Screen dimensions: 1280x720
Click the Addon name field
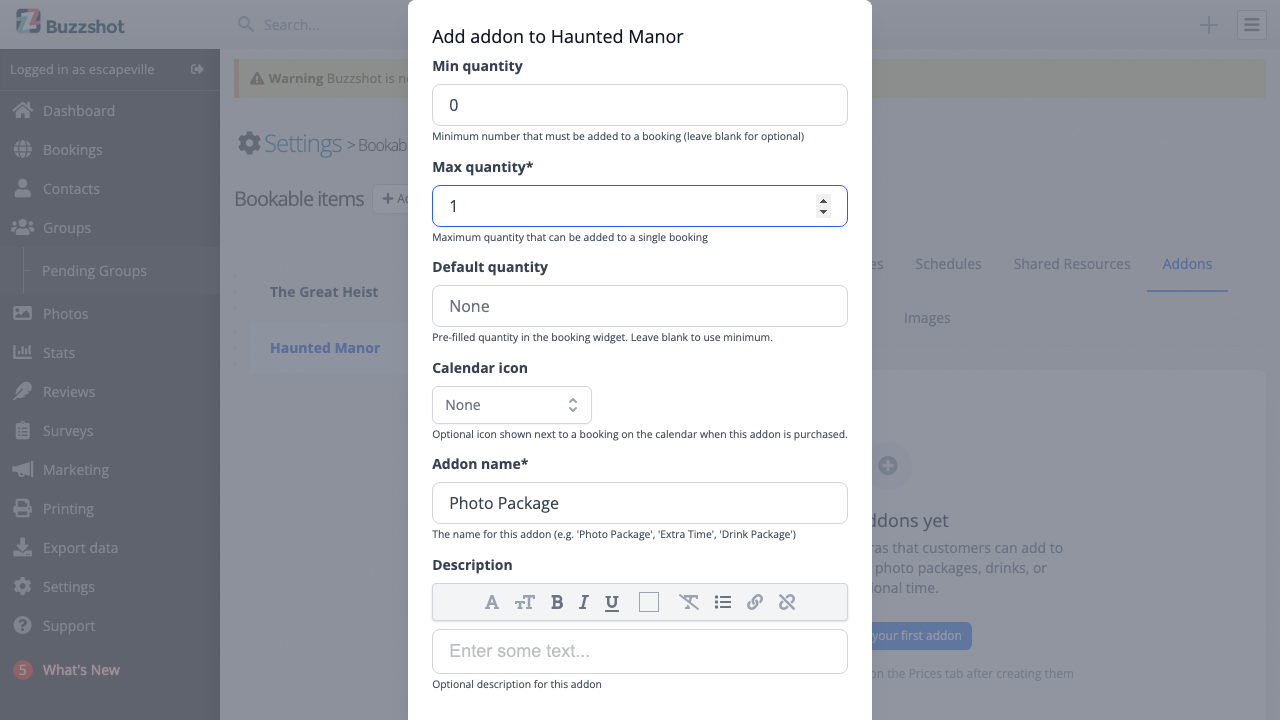click(640, 503)
